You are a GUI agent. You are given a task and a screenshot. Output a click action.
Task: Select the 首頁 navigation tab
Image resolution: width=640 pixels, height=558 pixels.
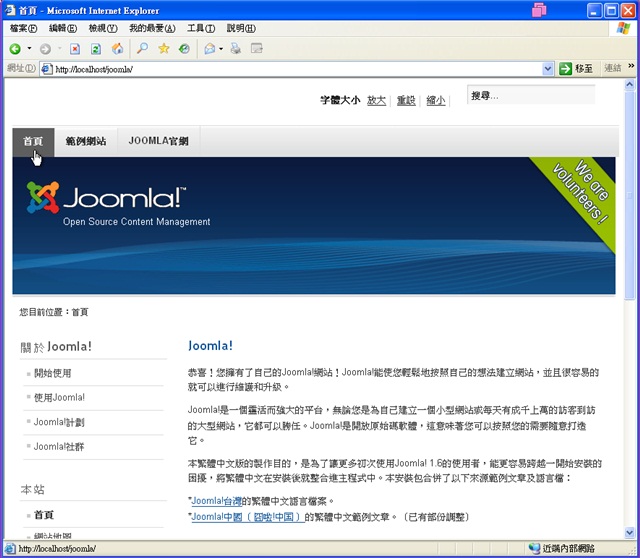pyautogui.click(x=33, y=142)
